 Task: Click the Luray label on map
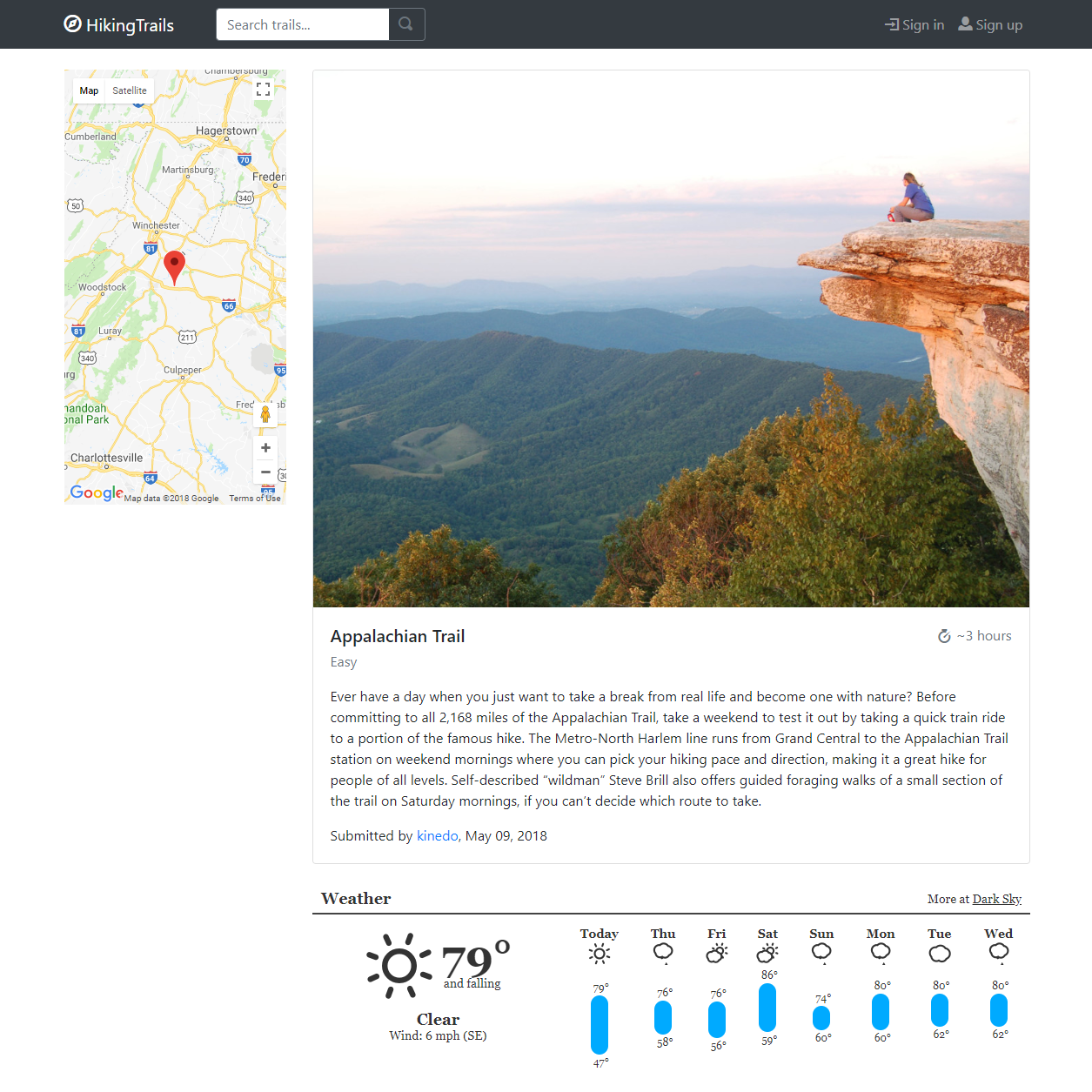(x=111, y=331)
